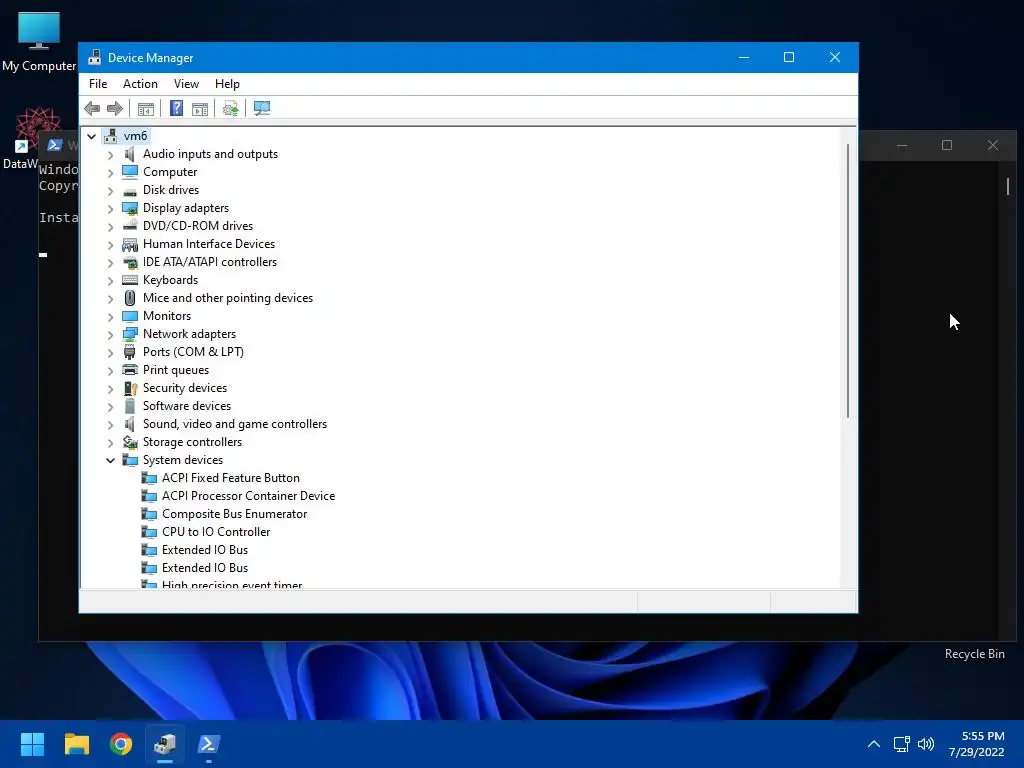Open the Help menu
The image size is (1024, 768).
pos(227,84)
